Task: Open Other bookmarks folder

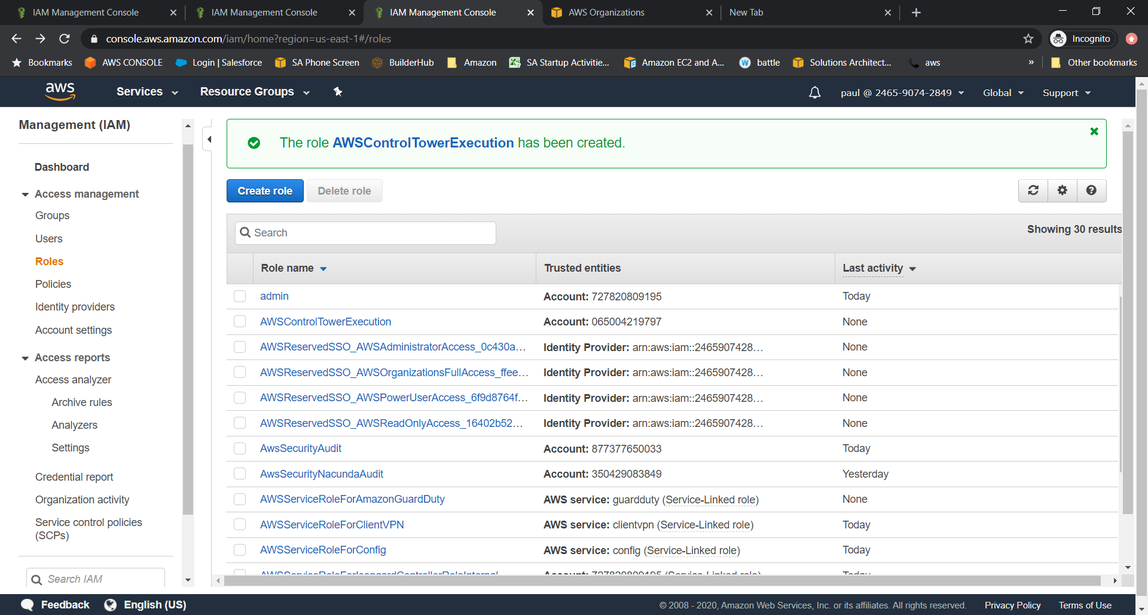Action: click(x=1093, y=62)
